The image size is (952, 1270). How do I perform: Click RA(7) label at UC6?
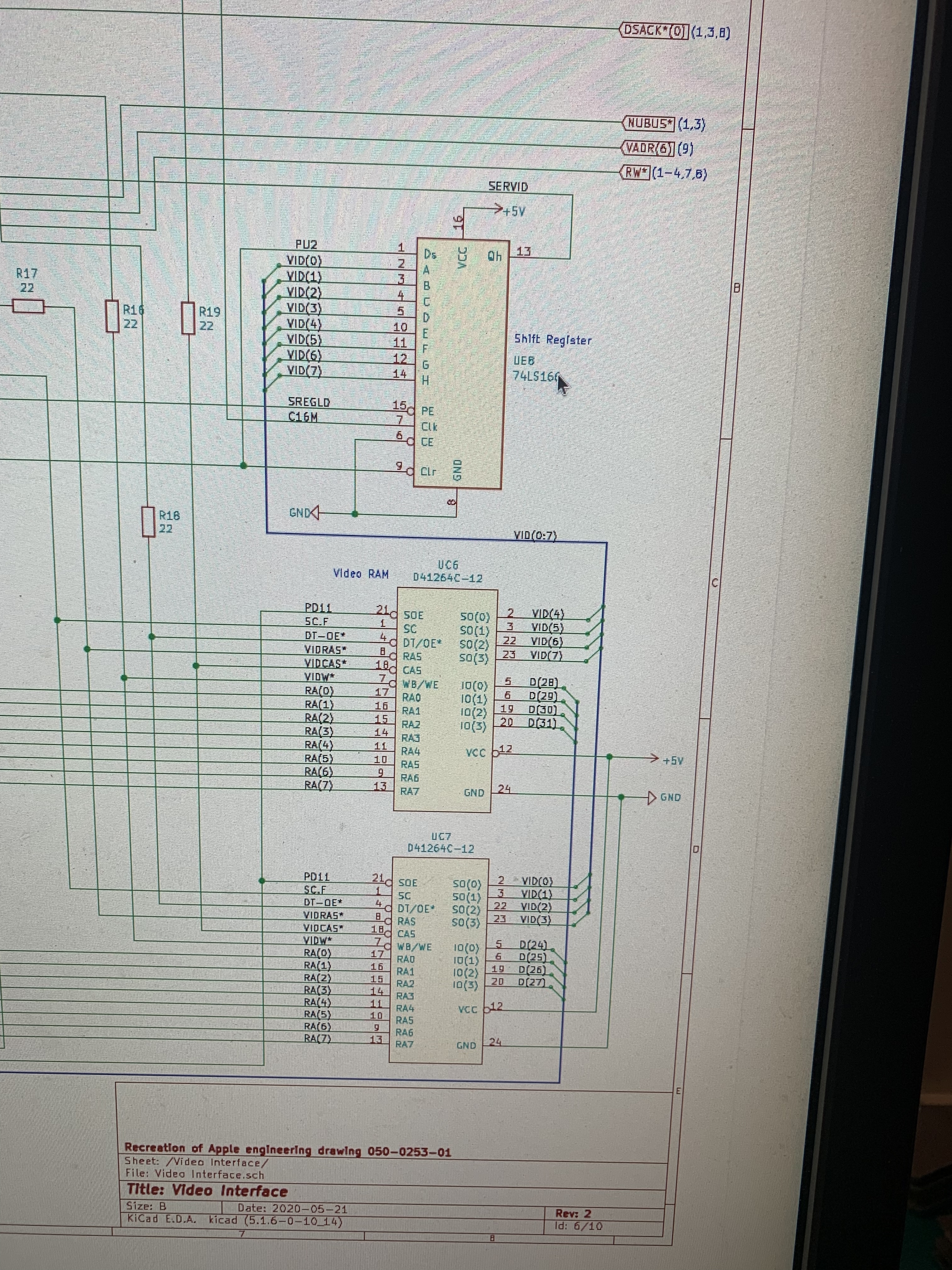click(x=319, y=785)
